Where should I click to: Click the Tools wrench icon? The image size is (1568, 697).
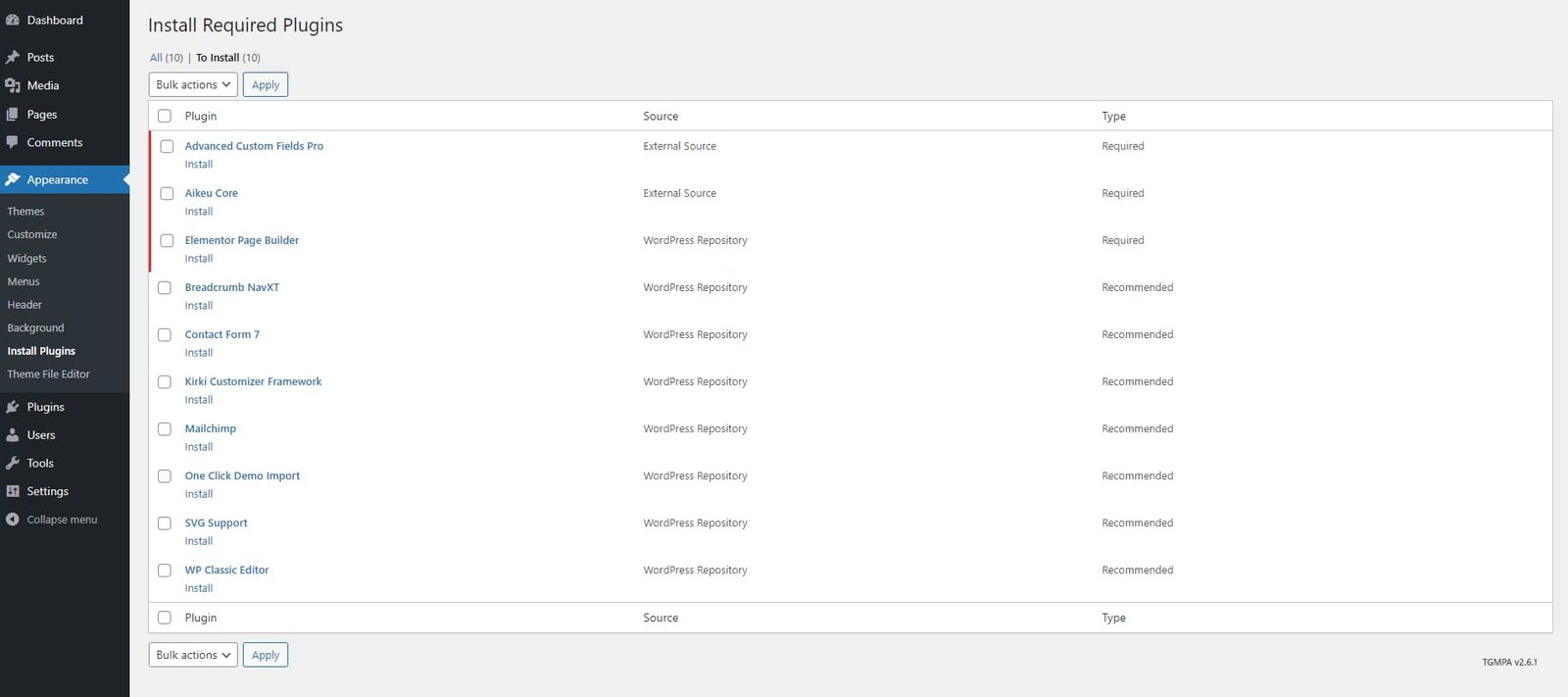coord(13,464)
